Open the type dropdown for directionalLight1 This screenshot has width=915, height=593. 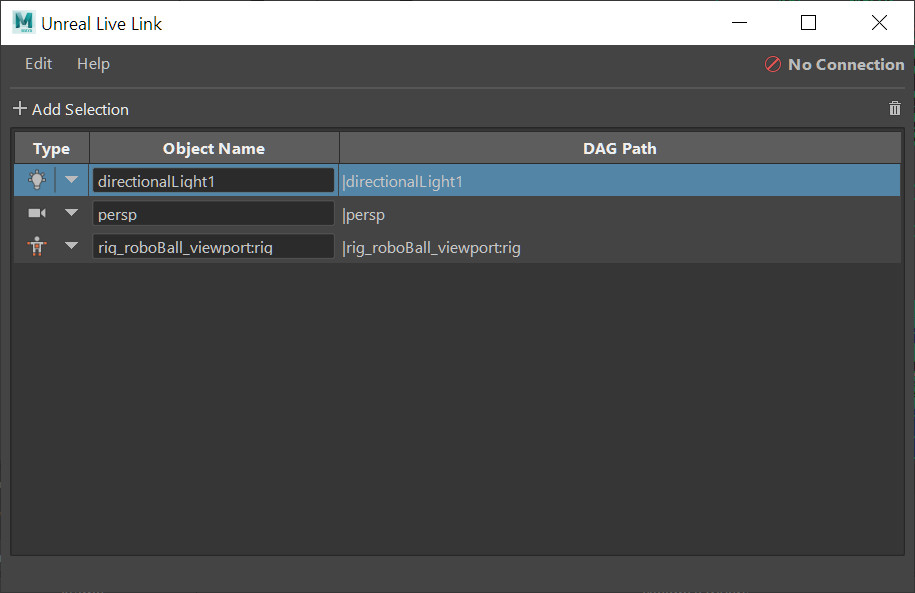(71, 180)
